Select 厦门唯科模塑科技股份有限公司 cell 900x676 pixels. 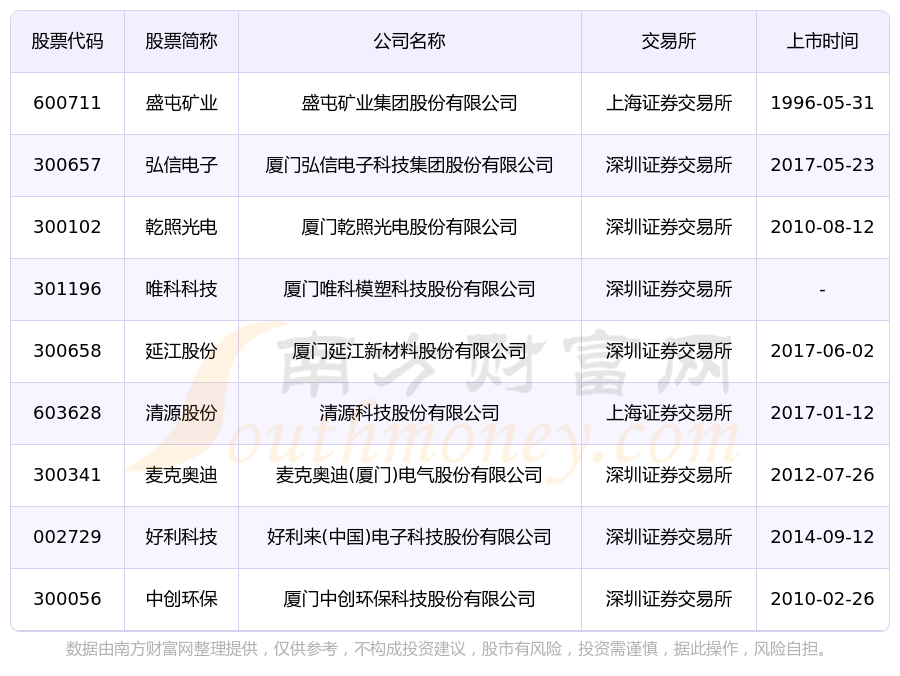[409, 289]
